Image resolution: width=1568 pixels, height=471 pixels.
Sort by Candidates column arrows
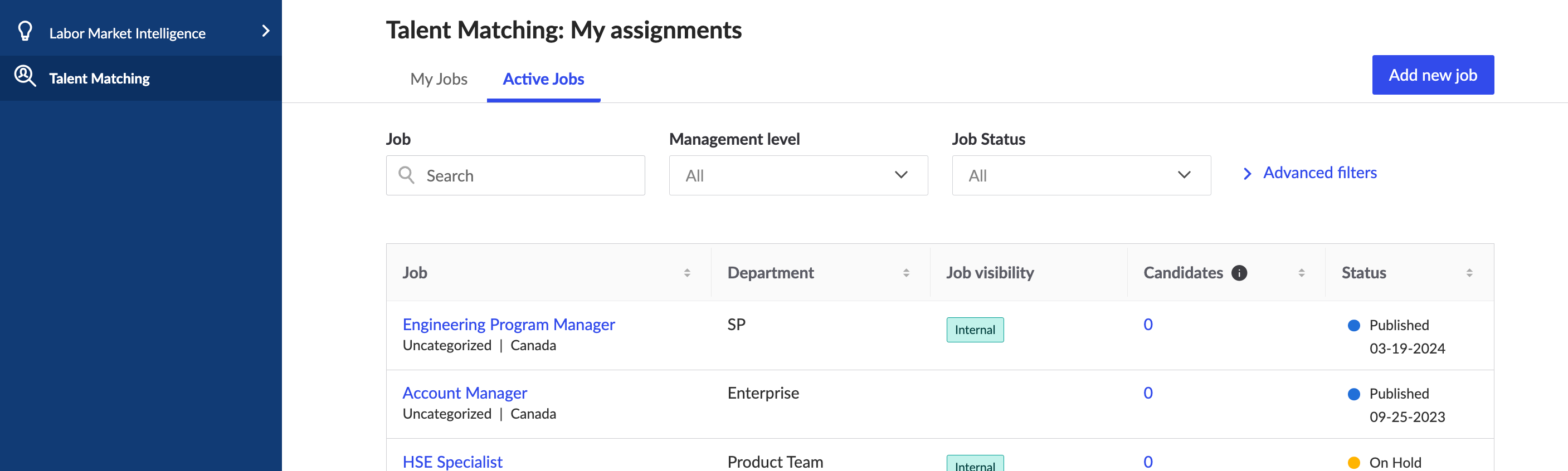(1302, 273)
